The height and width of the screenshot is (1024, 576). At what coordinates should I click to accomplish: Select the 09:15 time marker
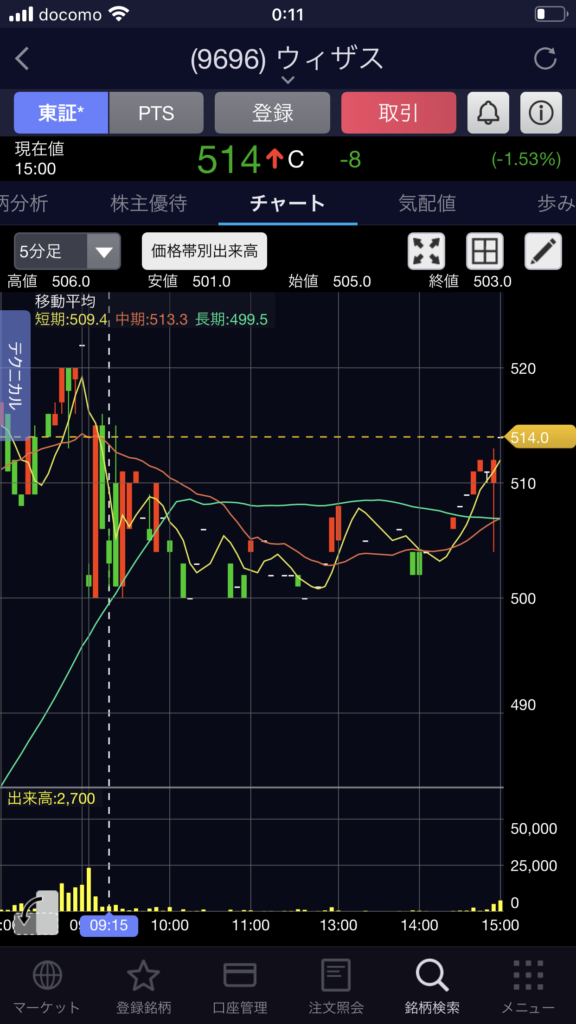click(x=109, y=925)
